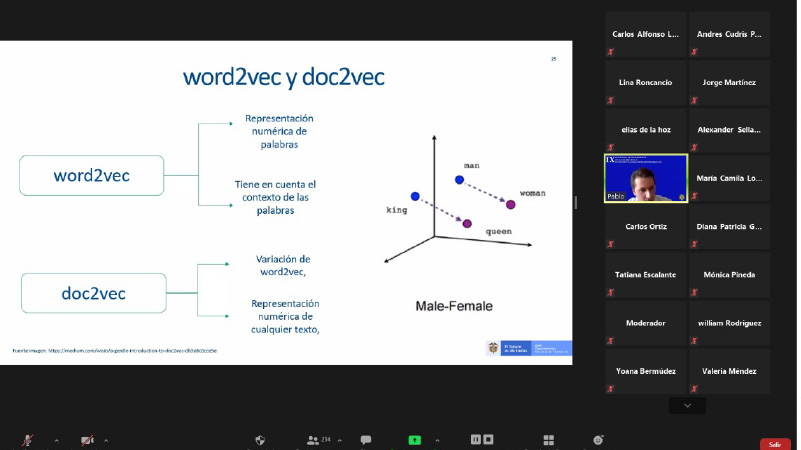
Task: Click the 'man' point label in the chart
Action: click(x=472, y=165)
